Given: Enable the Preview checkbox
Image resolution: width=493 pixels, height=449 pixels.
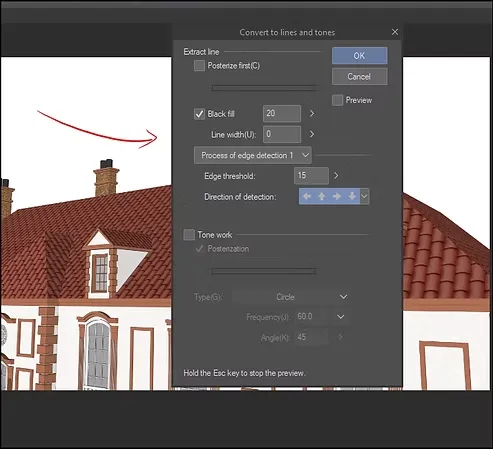Looking at the screenshot, I should click(337, 100).
